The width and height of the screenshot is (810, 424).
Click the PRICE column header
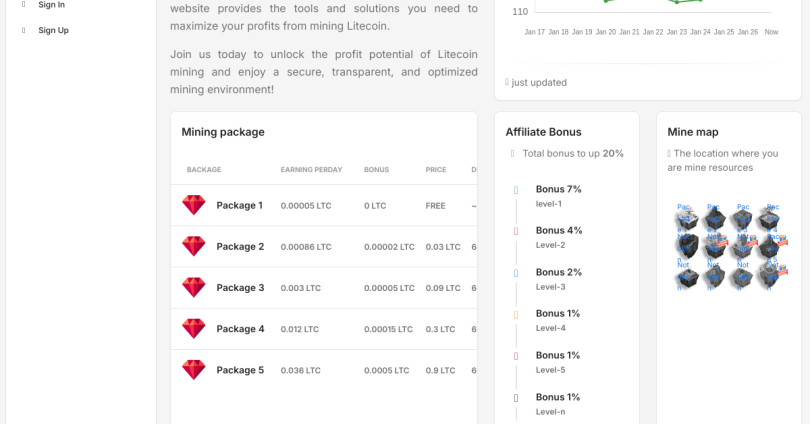point(436,169)
